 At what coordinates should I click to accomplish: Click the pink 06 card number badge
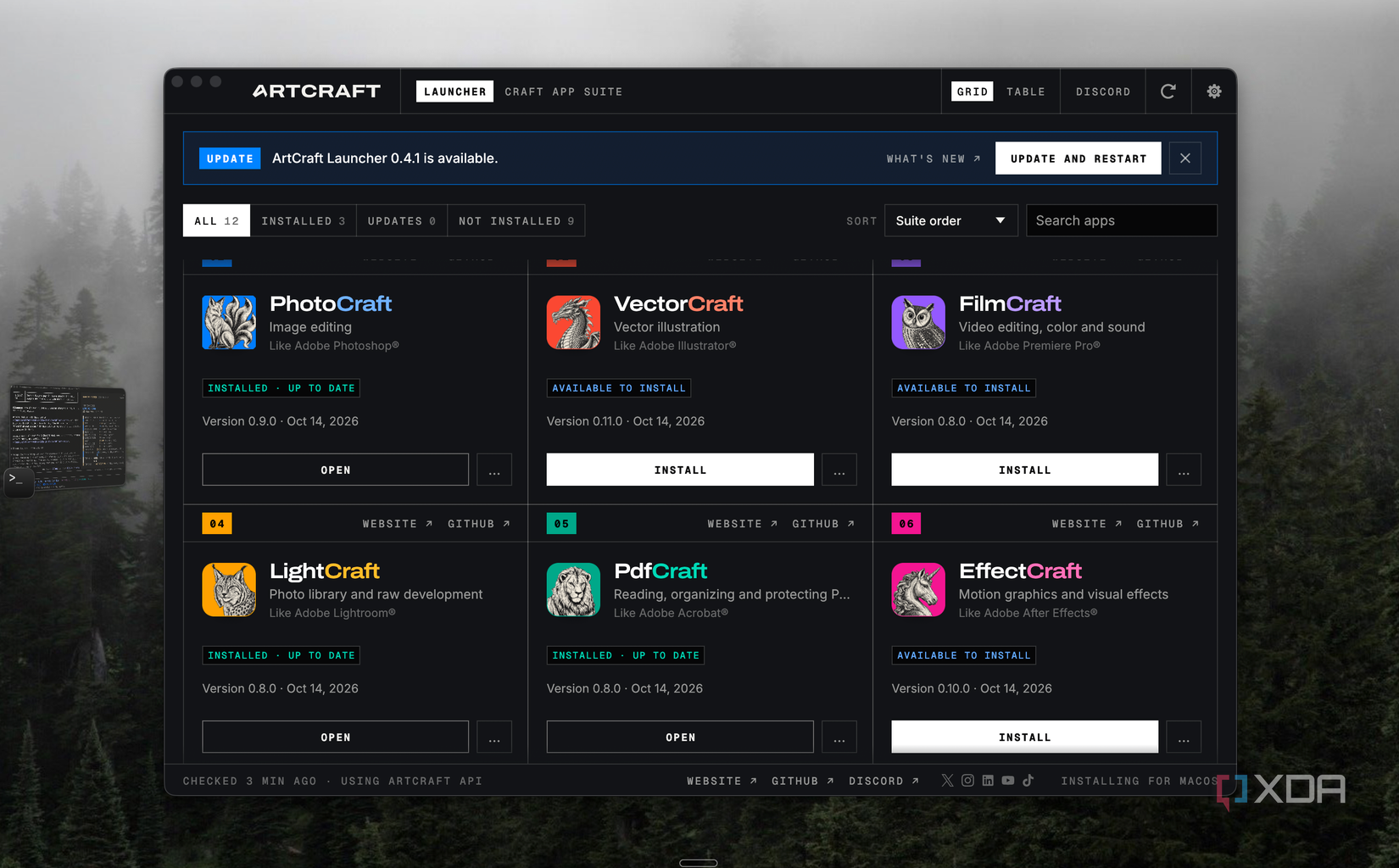[x=906, y=524]
